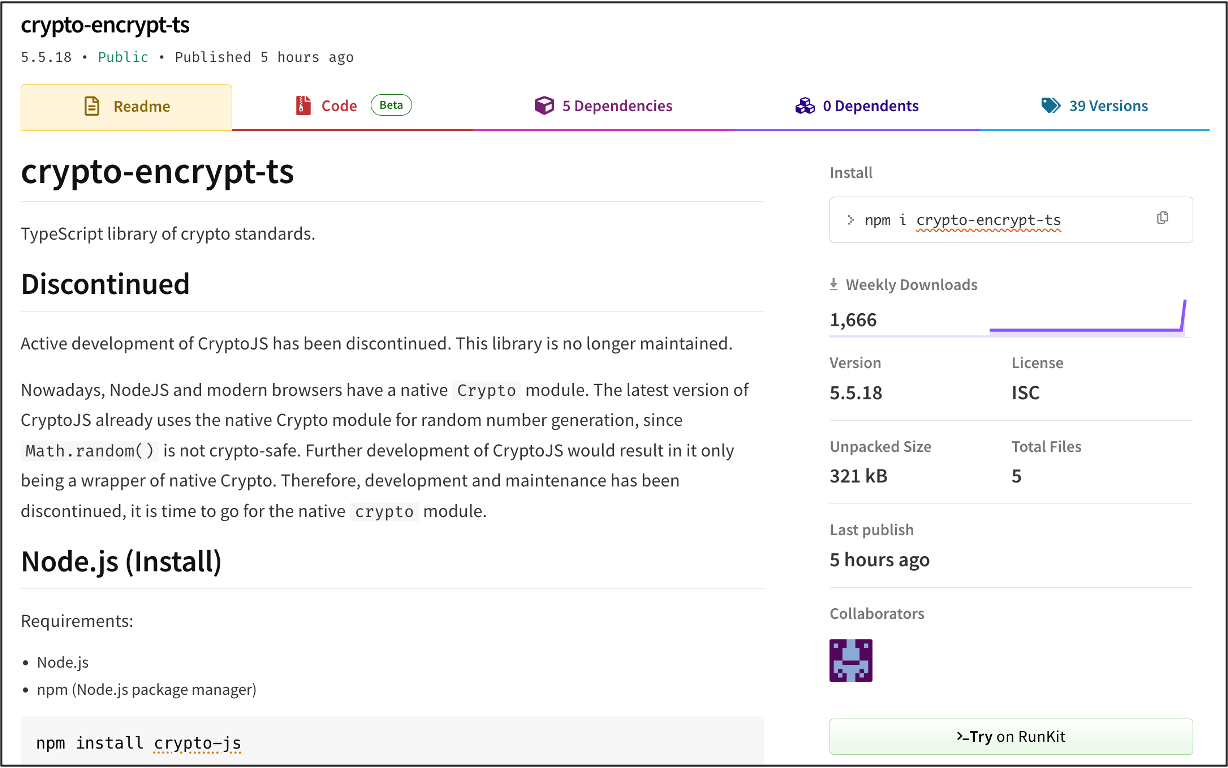Image resolution: width=1228 pixels, height=768 pixels.
Task: Click the Versions tags icon
Action: point(1051,106)
